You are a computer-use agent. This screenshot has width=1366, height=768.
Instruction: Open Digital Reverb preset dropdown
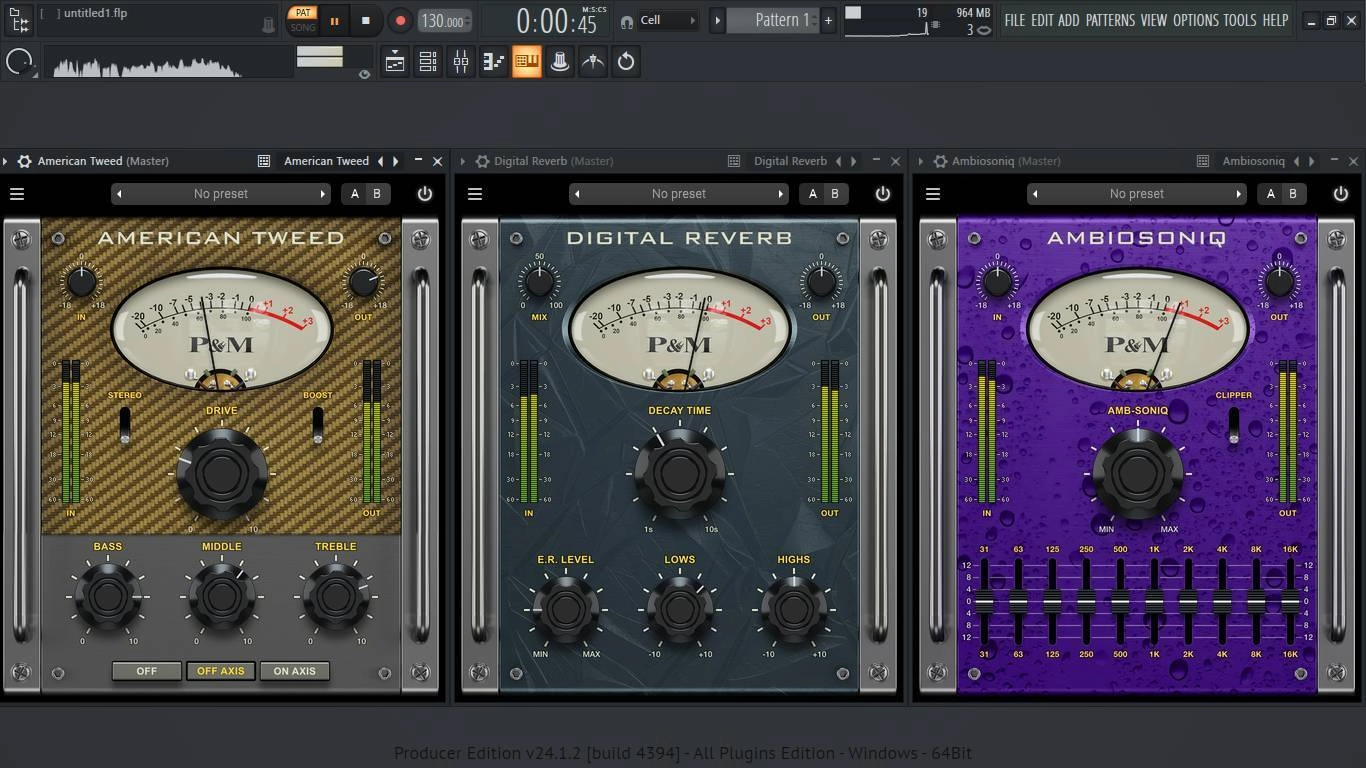679,194
